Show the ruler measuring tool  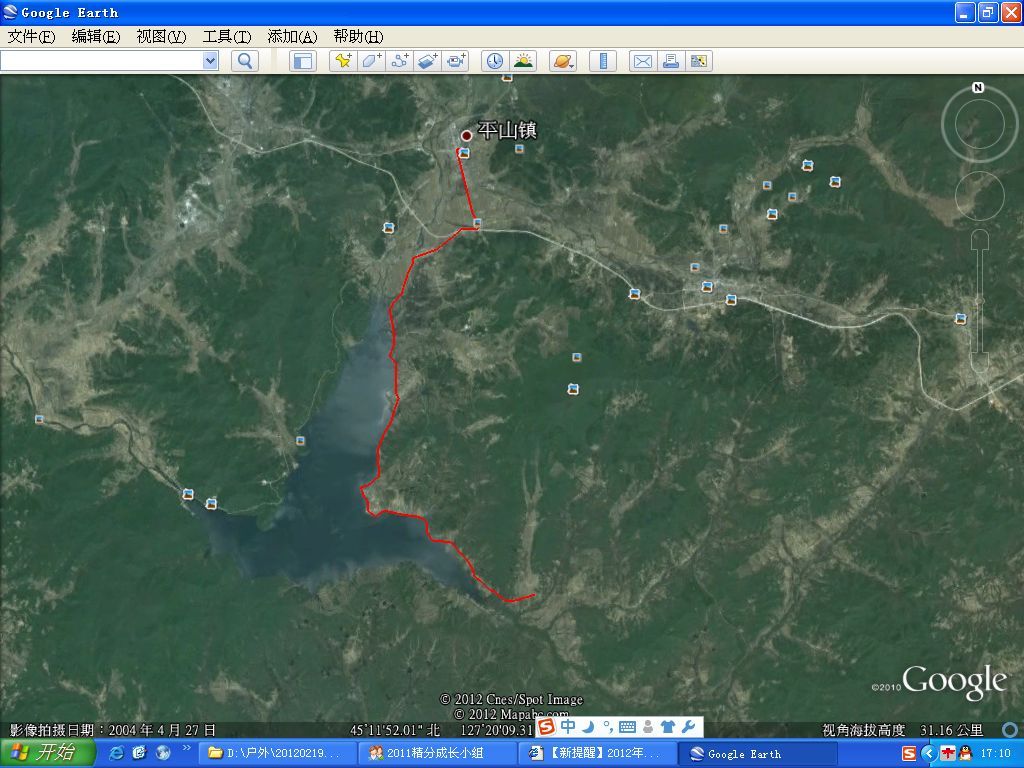pos(602,61)
